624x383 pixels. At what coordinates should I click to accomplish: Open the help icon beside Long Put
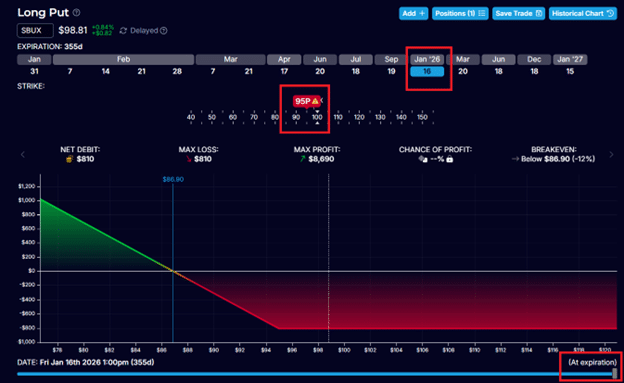tap(76, 13)
